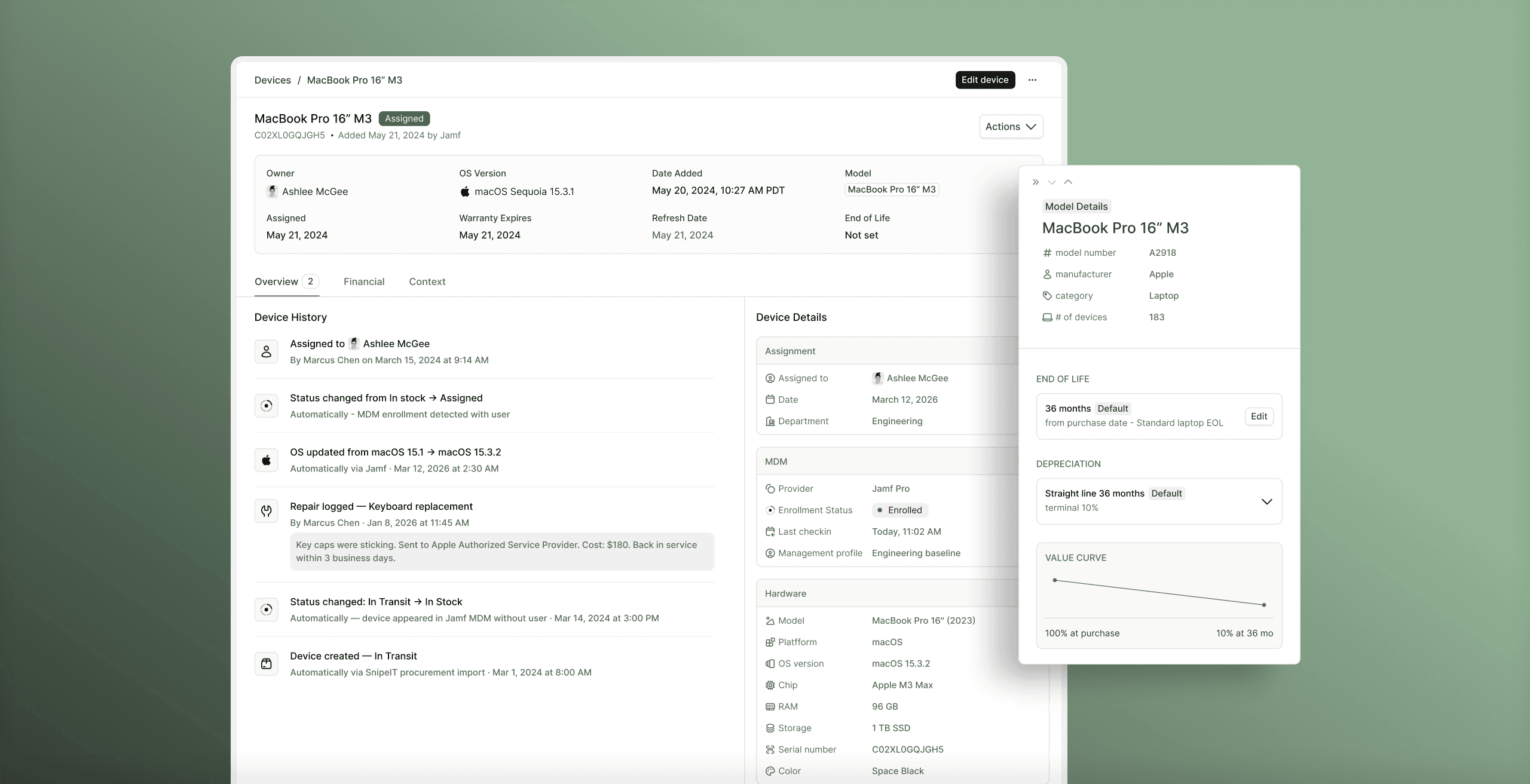
Task: Click the Storage disk icon in Hardware
Action: 770,728
